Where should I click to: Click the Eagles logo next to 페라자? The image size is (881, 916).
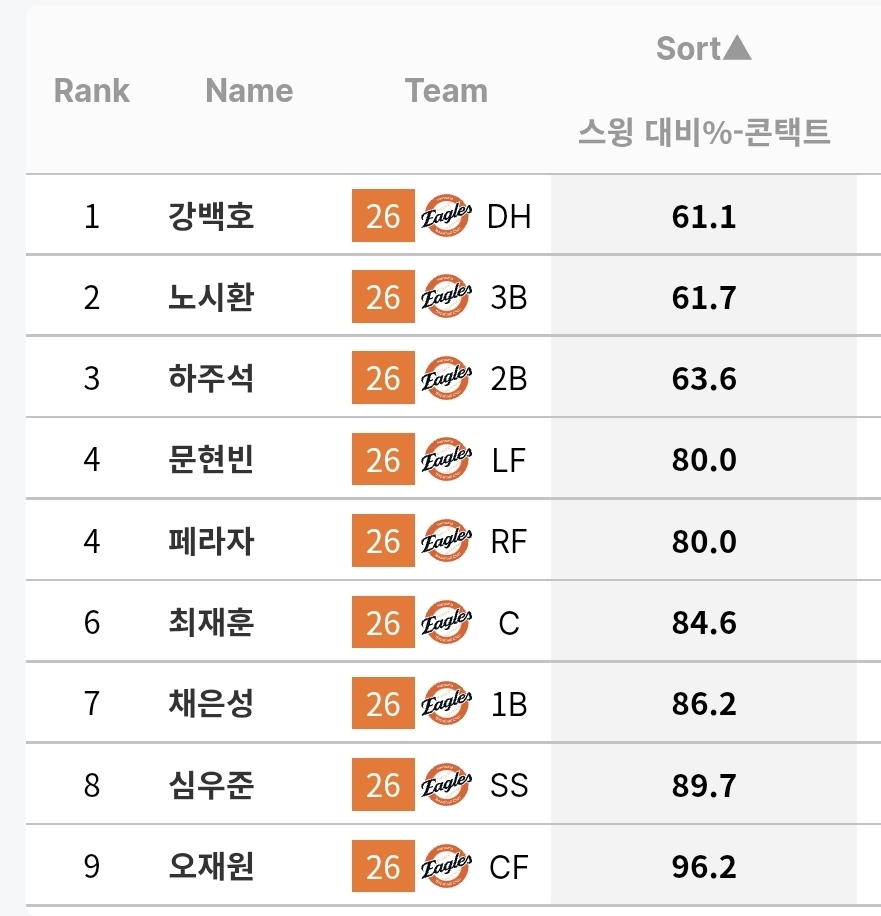[x=446, y=542]
